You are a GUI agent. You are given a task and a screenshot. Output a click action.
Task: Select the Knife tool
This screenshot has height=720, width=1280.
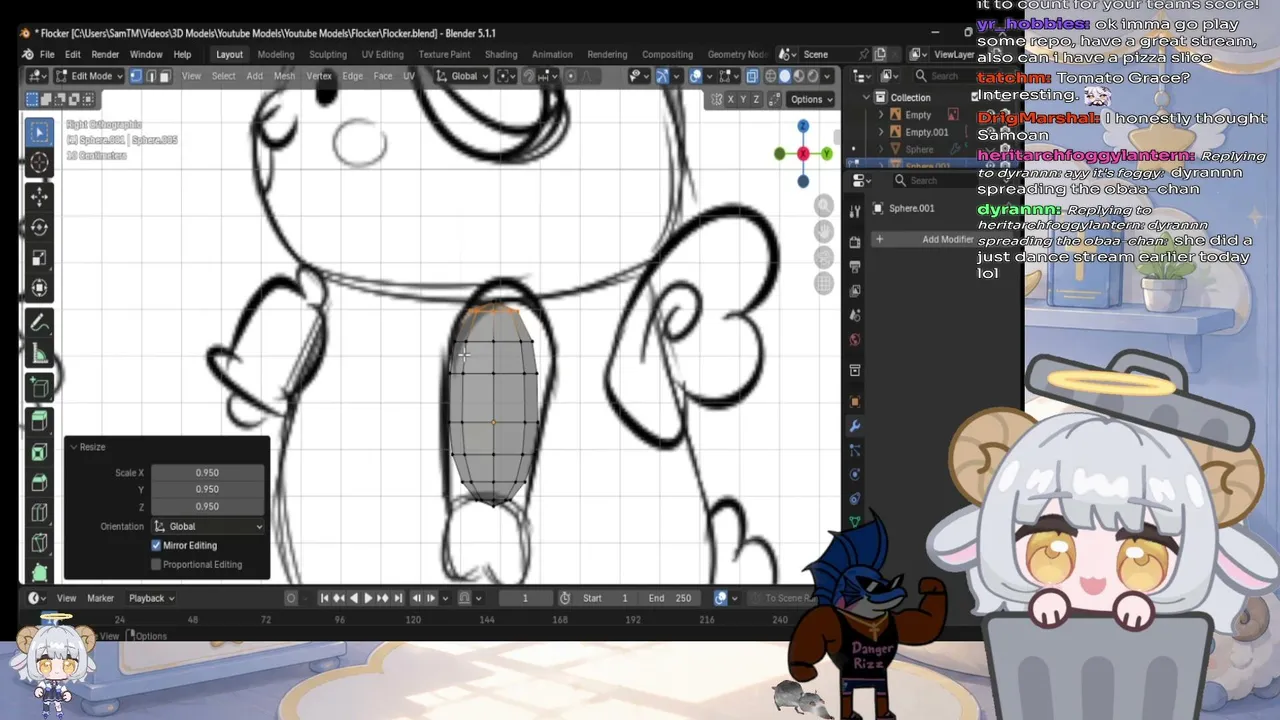click(x=39, y=543)
